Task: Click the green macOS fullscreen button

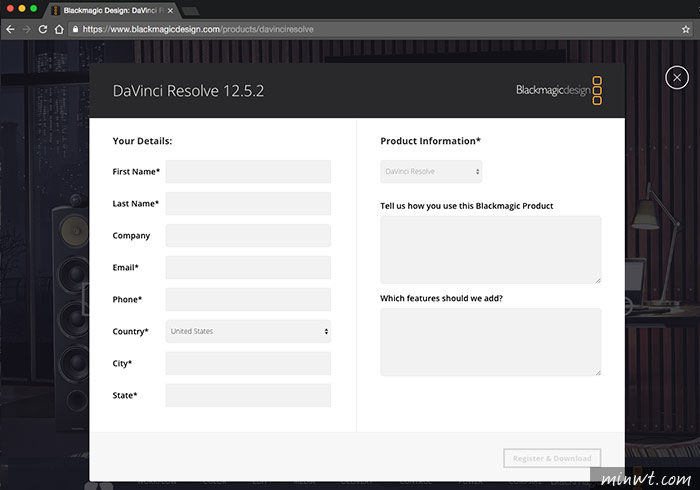Action: pyautogui.click(x=33, y=8)
